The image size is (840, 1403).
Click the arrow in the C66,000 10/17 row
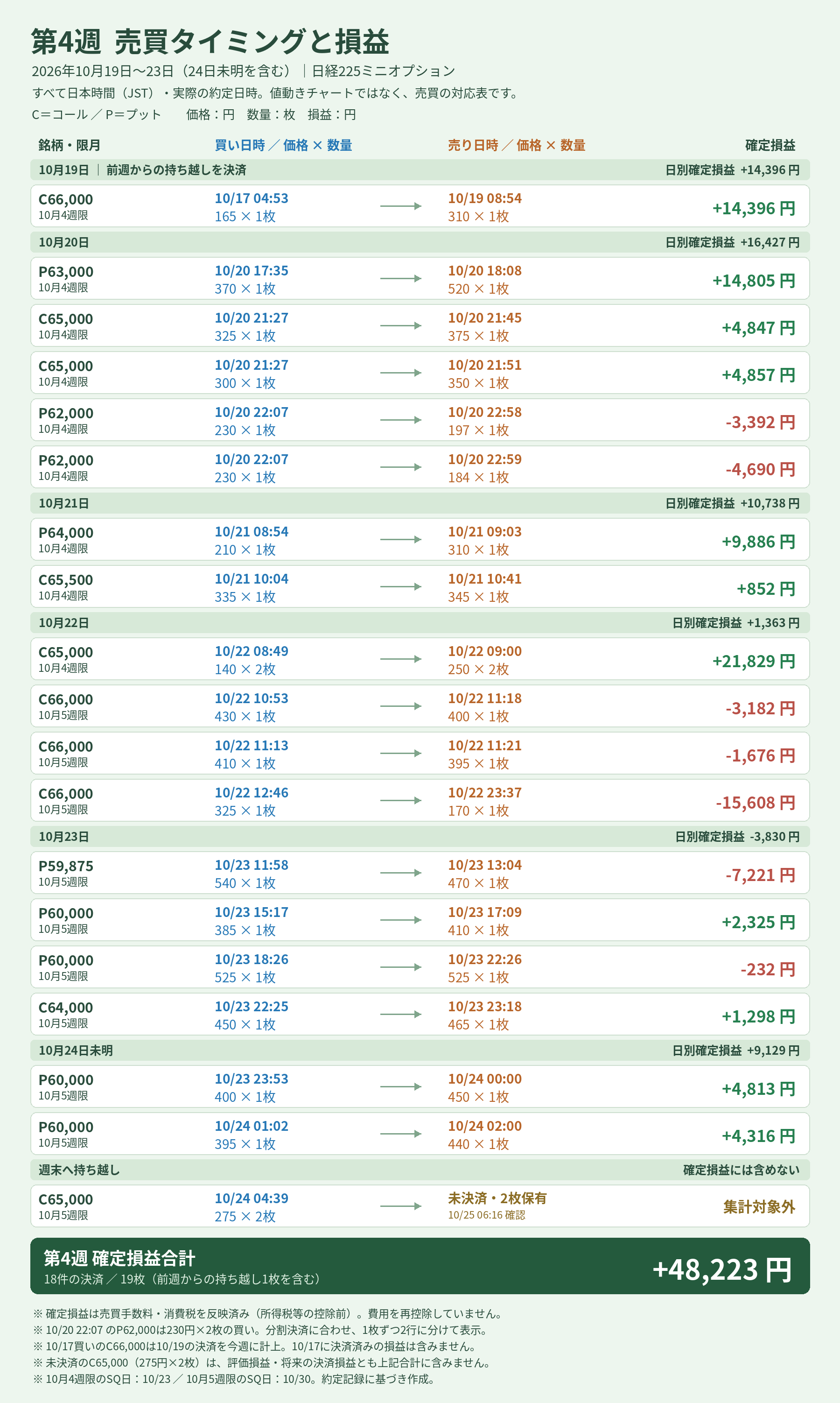coord(401,206)
